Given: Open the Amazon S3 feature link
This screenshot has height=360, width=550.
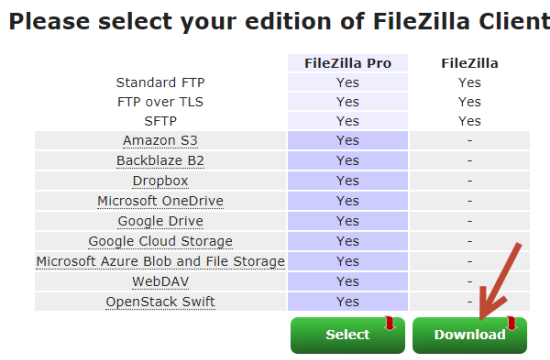Looking at the screenshot, I should (160, 140).
